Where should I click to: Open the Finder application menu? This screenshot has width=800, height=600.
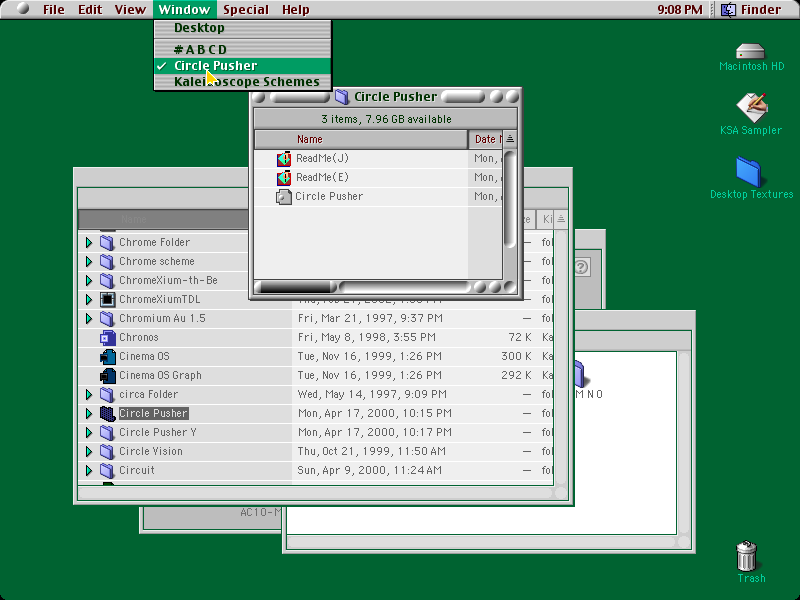[751, 9]
